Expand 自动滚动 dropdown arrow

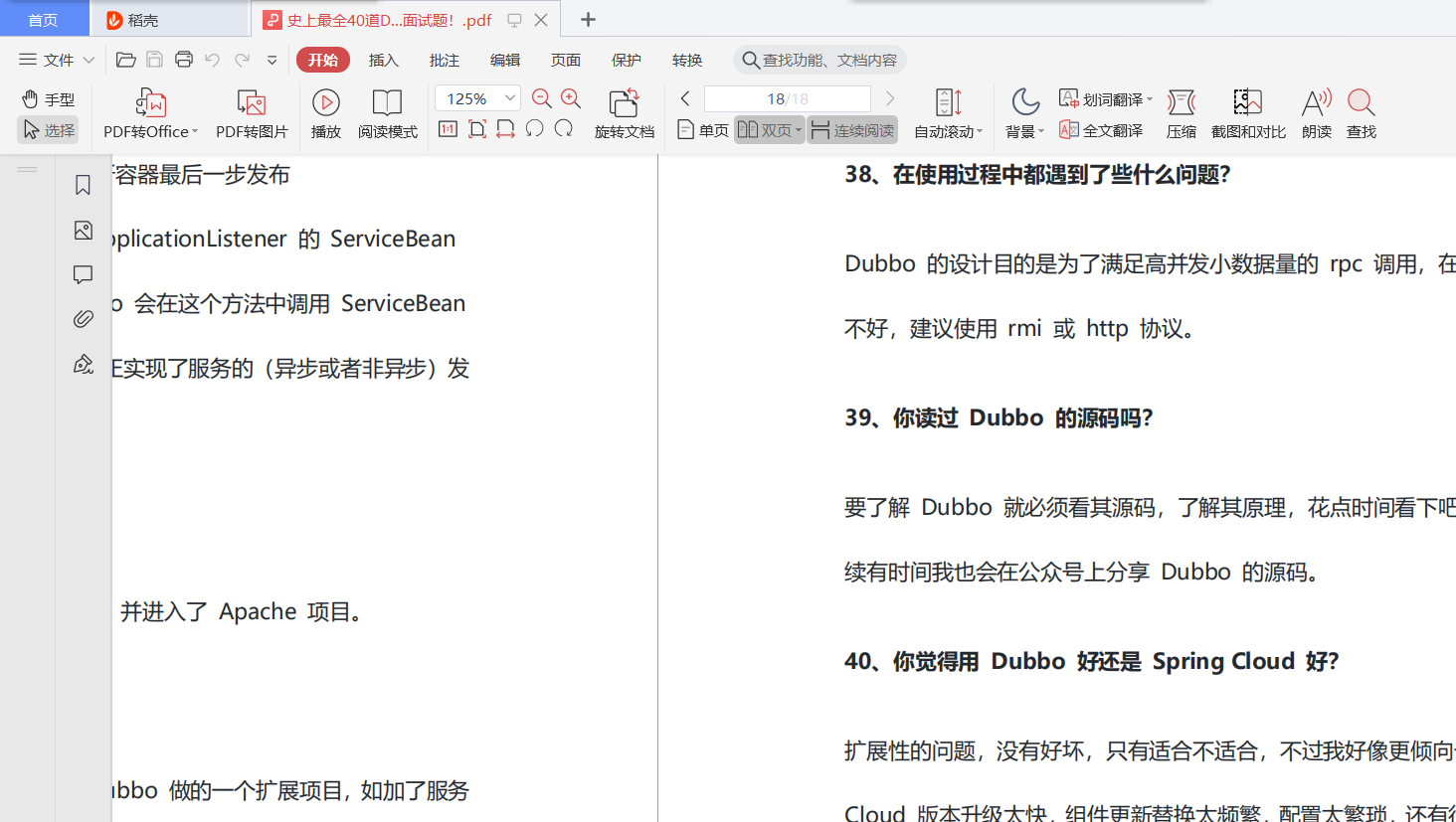(x=980, y=131)
